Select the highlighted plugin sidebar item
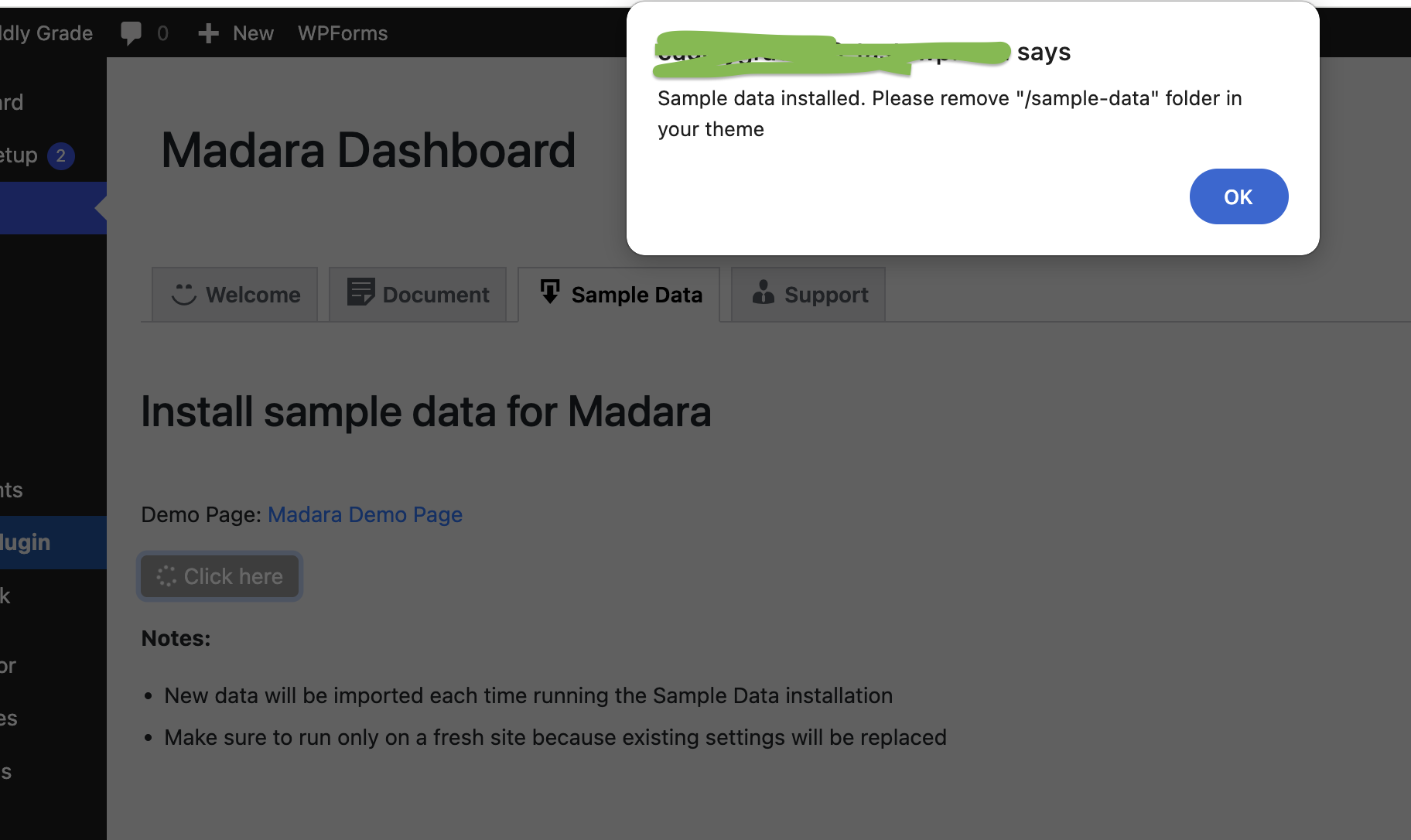The image size is (1411, 840). pyautogui.click(x=53, y=542)
